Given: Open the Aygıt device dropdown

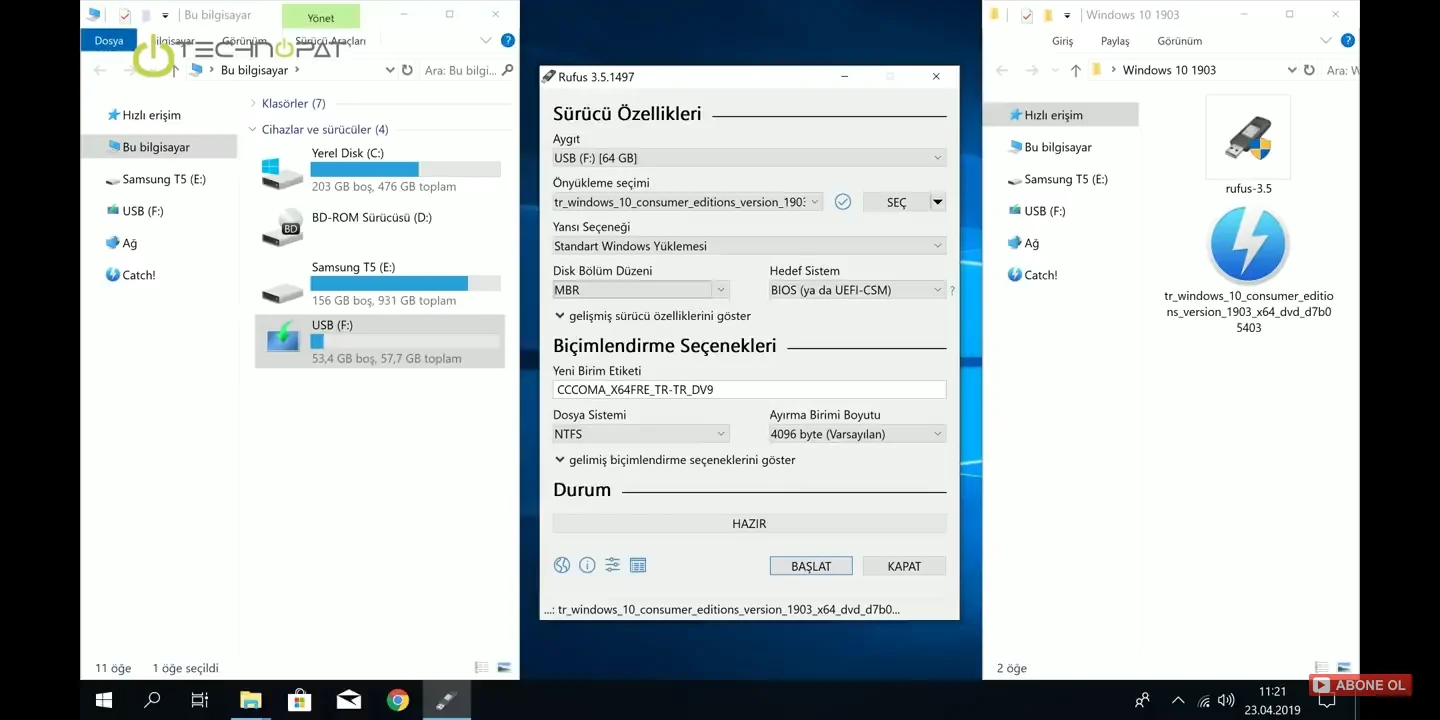Looking at the screenshot, I should coord(749,158).
